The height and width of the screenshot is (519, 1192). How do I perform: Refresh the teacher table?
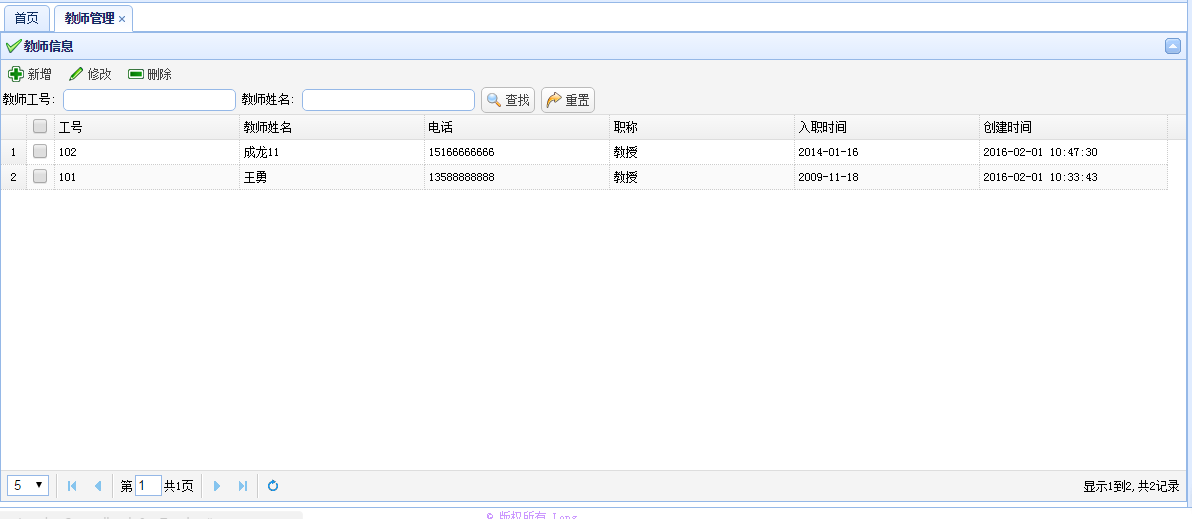coord(273,486)
